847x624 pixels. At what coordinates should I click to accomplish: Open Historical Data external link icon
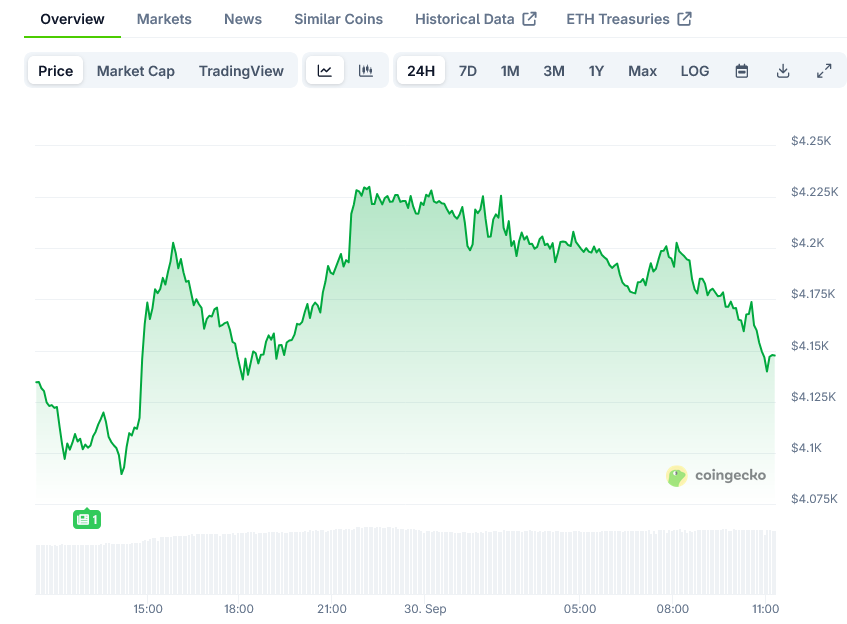(531, 18)
